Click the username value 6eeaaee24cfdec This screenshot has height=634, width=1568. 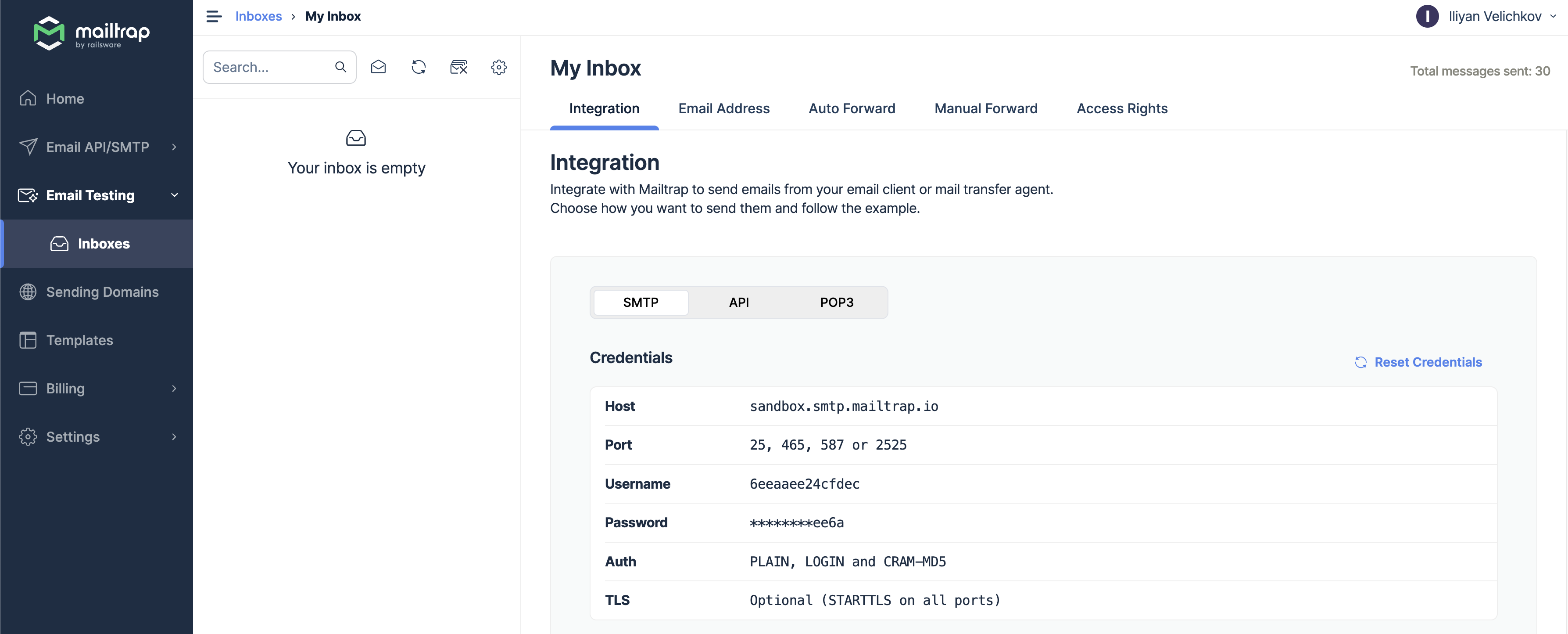coord(804,483)
